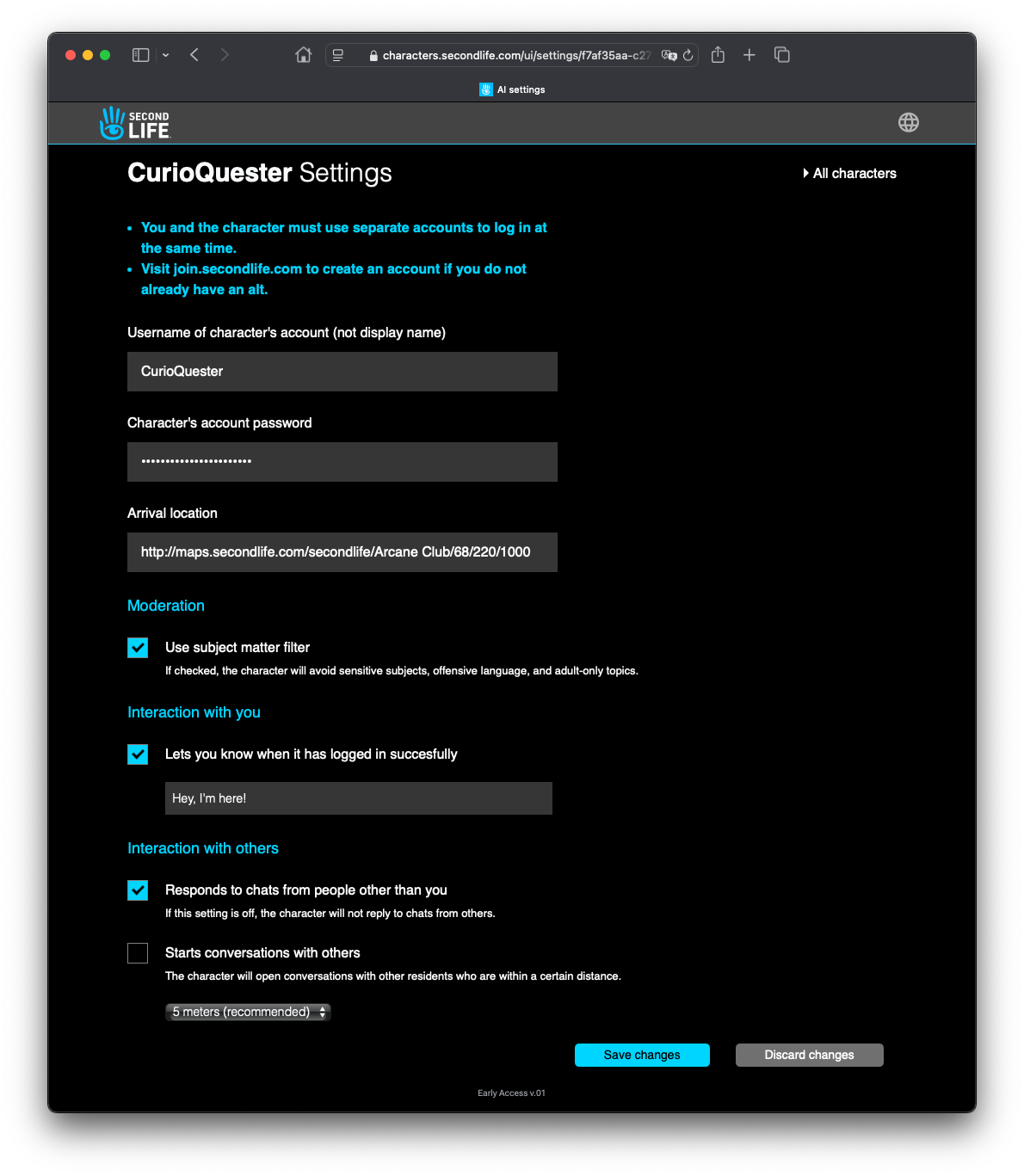The width and height of the screenshot is (1024, 1176).
Task: Click the Interaction with you heading
Action: click(194, 712)
